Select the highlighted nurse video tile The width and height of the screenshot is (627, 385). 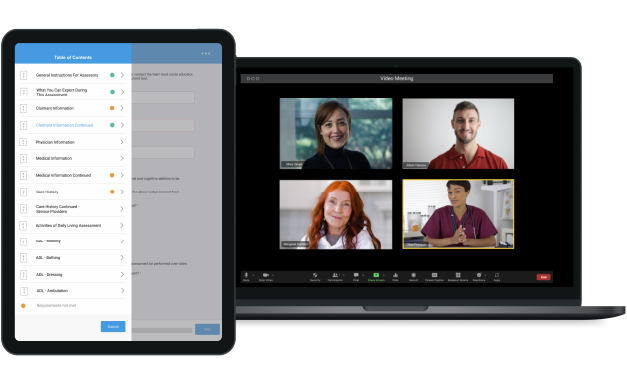[458, 214]
